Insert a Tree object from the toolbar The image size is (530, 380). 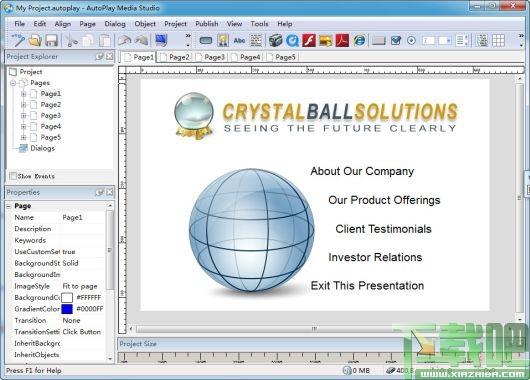pyautogui.click(x=482, y=41)
